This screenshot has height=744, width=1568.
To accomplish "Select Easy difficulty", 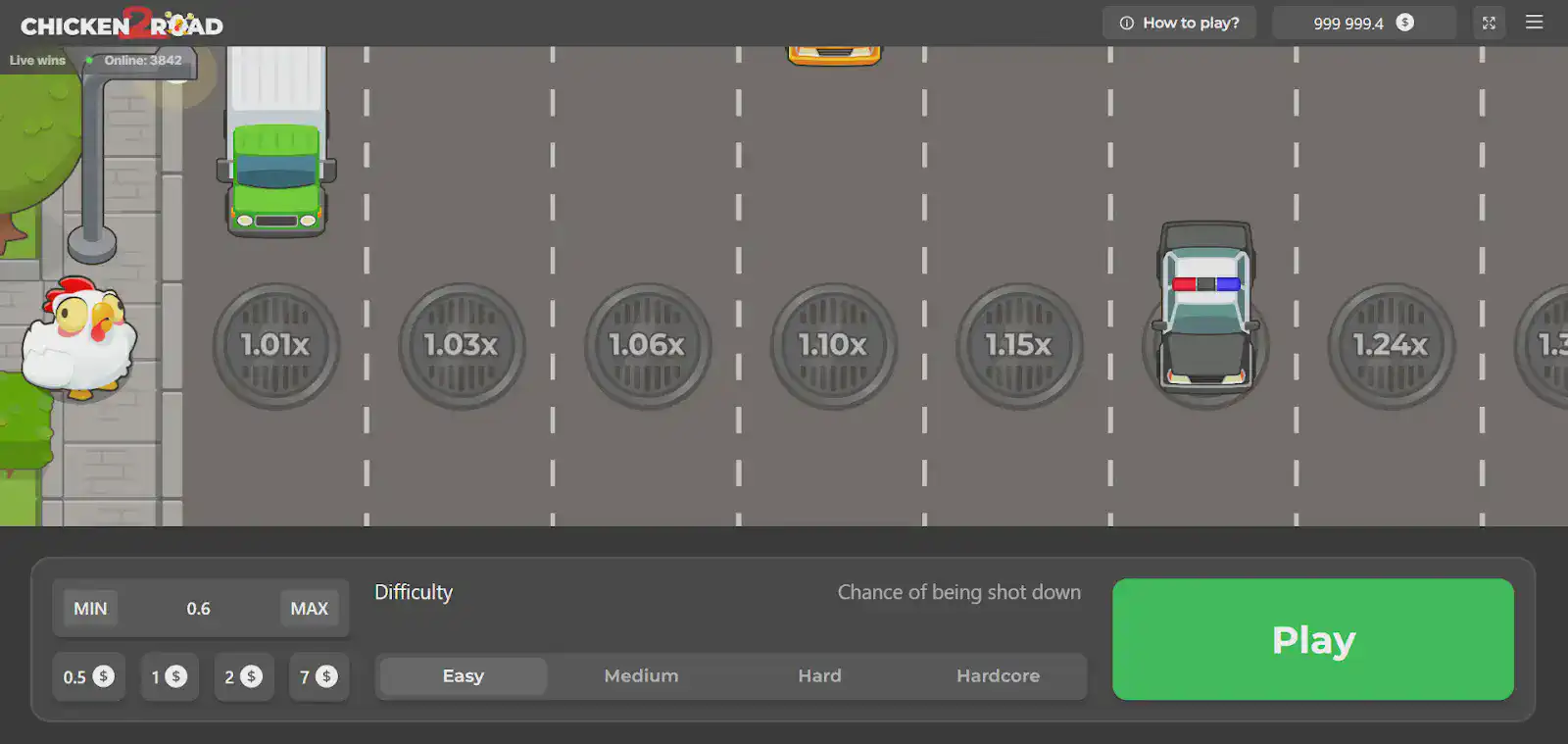I will 464,675.
